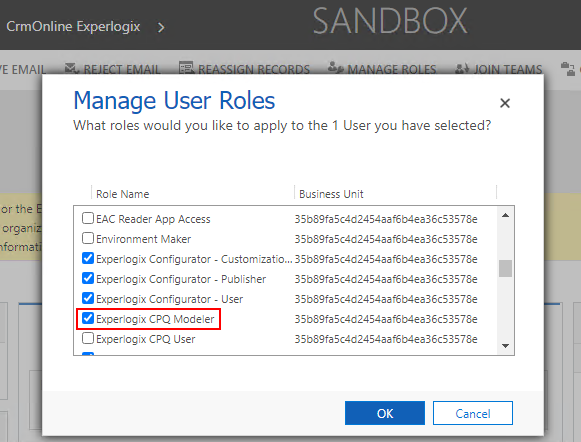This screenshot has width=581, height=442.
Task: Select the EAC Reader App Access role text
Action: (153, 219)
